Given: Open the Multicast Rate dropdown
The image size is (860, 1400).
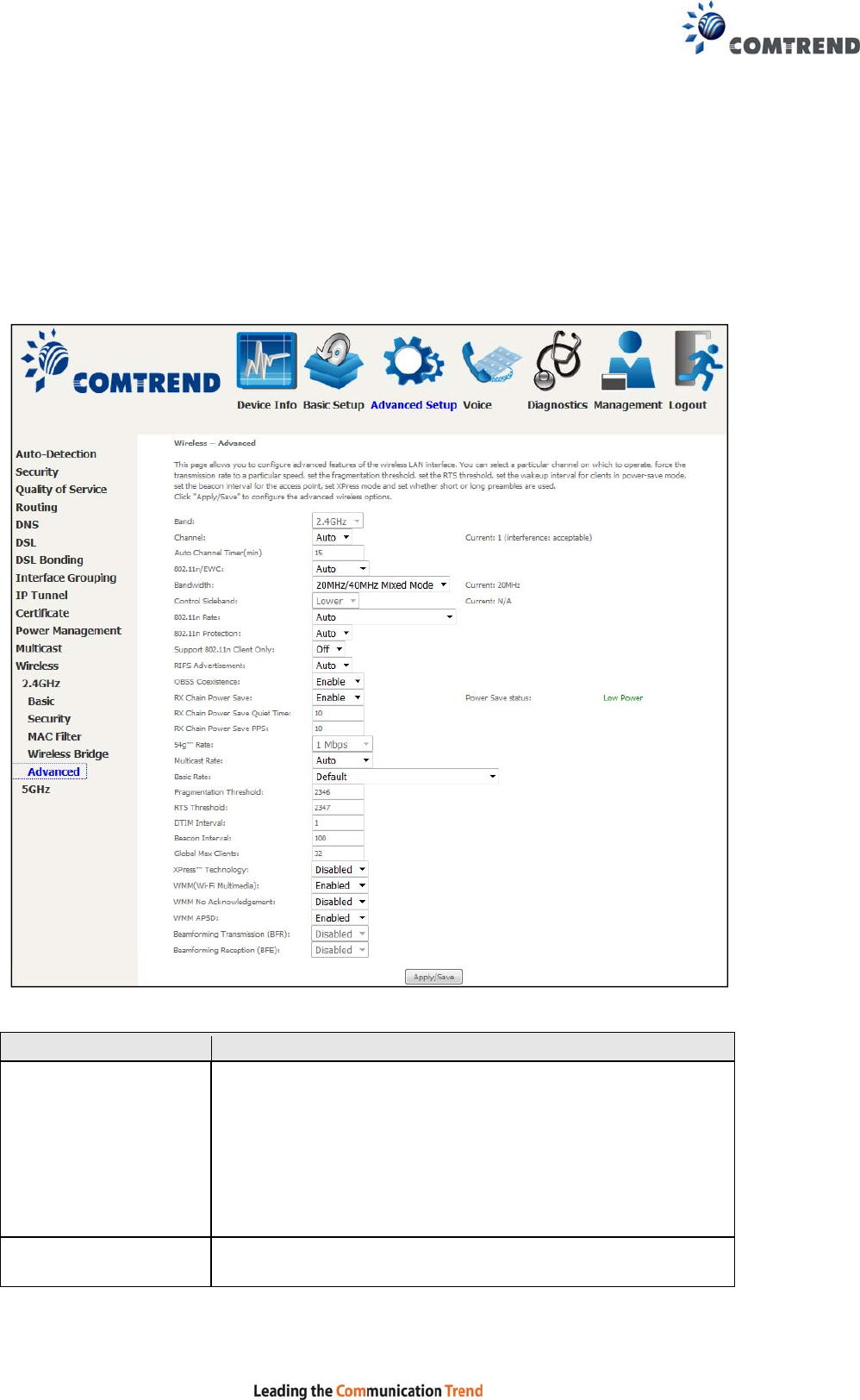Looking at the screenshot, I should coord(342,760).
